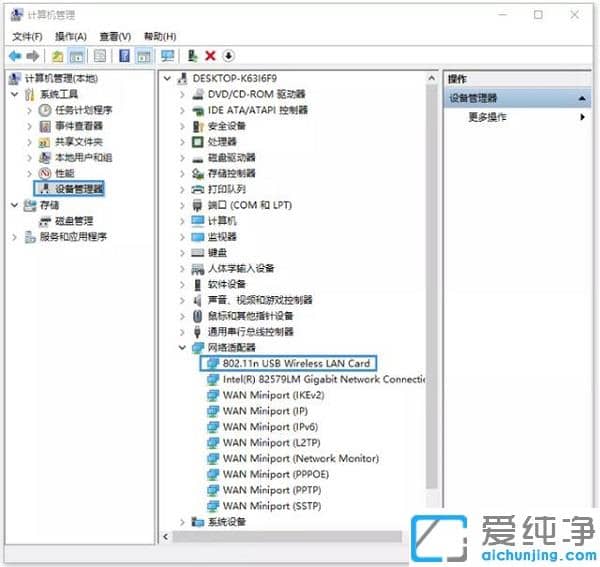Click the scroll-up arrow of device list
The height and width of the screenshot is (567, 600).
(x=432, y=78)
